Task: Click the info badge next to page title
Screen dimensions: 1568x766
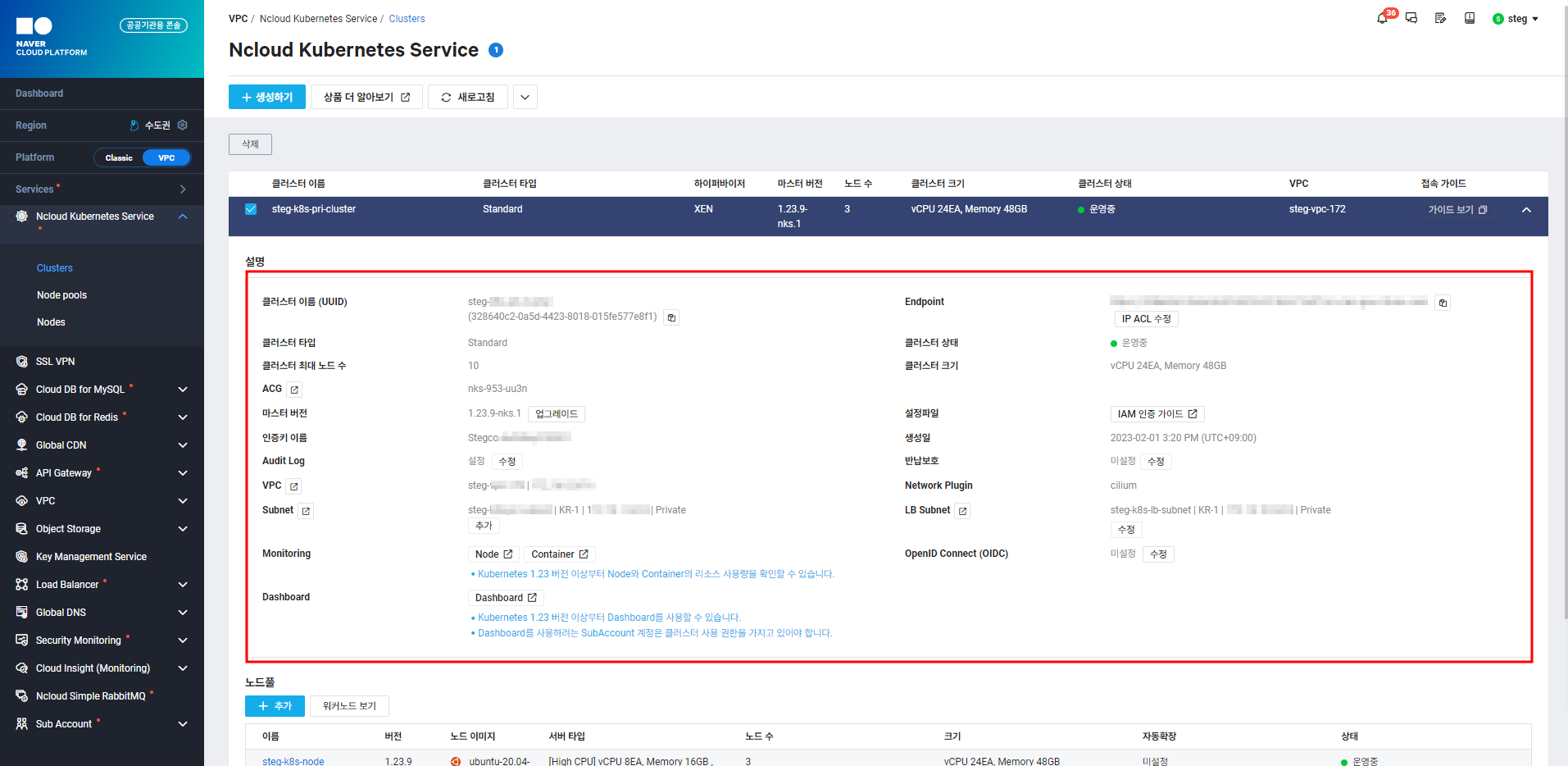Action: coord(496,50)
